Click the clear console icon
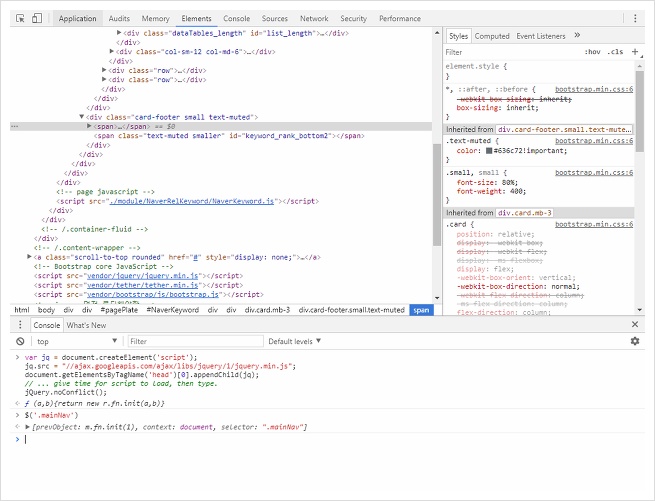Screen dimensions: 655x501 (x=20, y=341)
